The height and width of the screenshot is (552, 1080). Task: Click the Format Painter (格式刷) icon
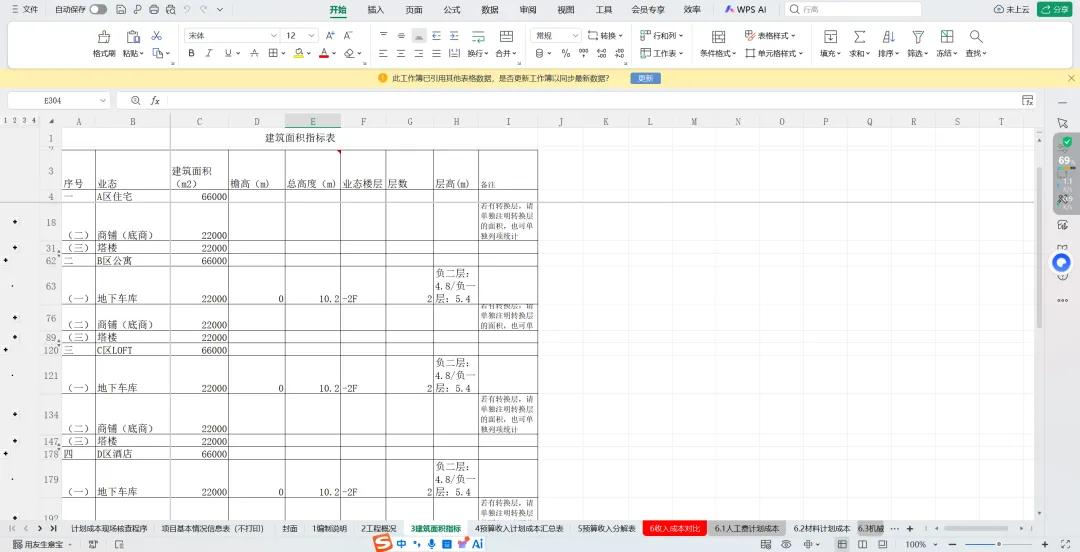point(104,37)
